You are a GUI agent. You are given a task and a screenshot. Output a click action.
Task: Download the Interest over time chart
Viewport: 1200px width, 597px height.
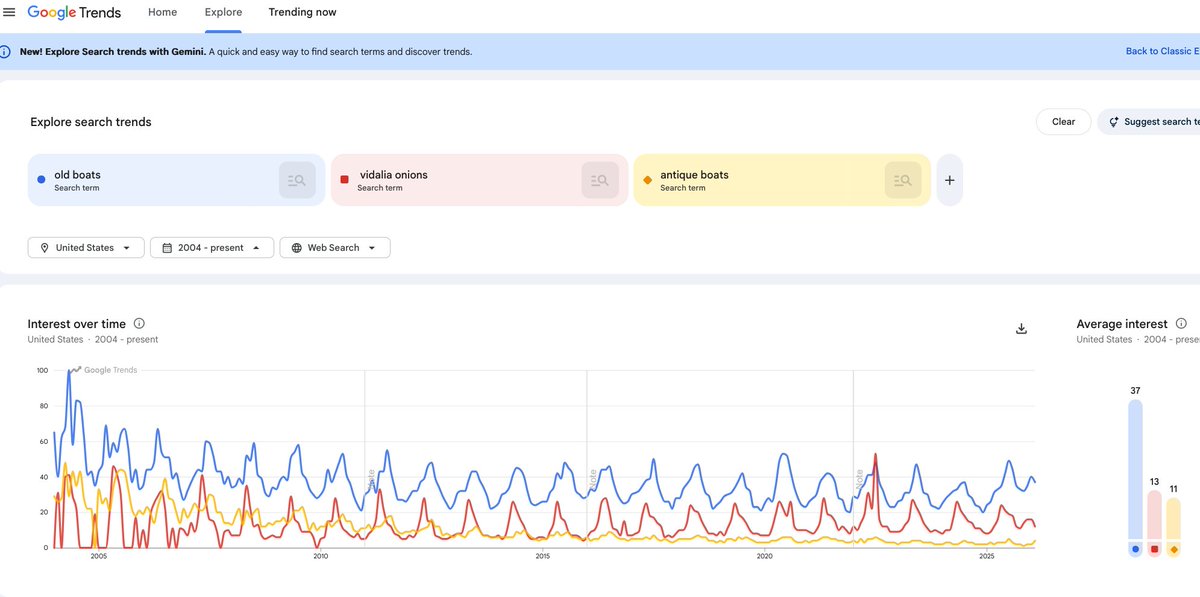pyautogui.click(x=1021, y=328)
